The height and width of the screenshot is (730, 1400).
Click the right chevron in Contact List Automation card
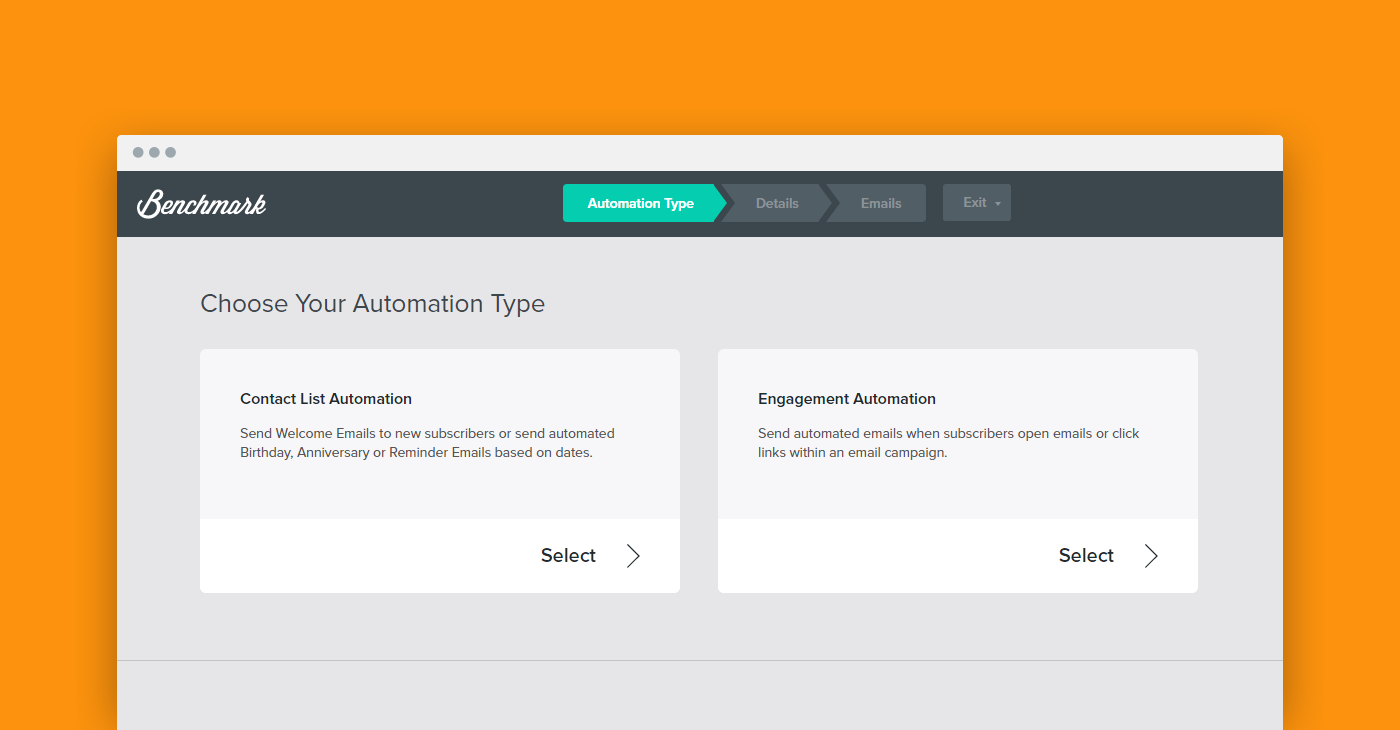[x=633, y=556]
